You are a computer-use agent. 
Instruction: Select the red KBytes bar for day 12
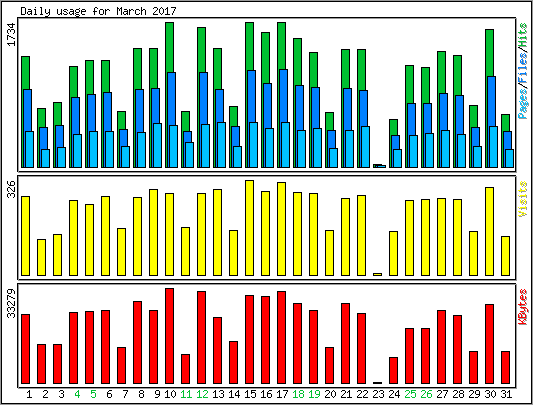click(x=202, y=337)
